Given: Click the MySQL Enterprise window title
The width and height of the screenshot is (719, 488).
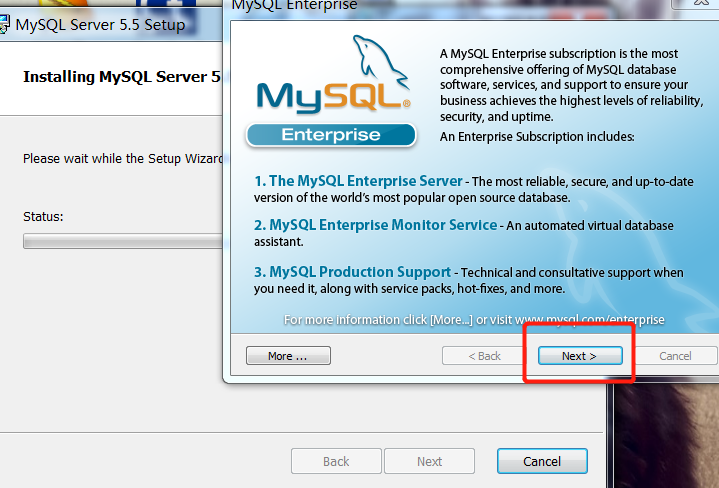Looking at the screenshot, I should [294, 5].
